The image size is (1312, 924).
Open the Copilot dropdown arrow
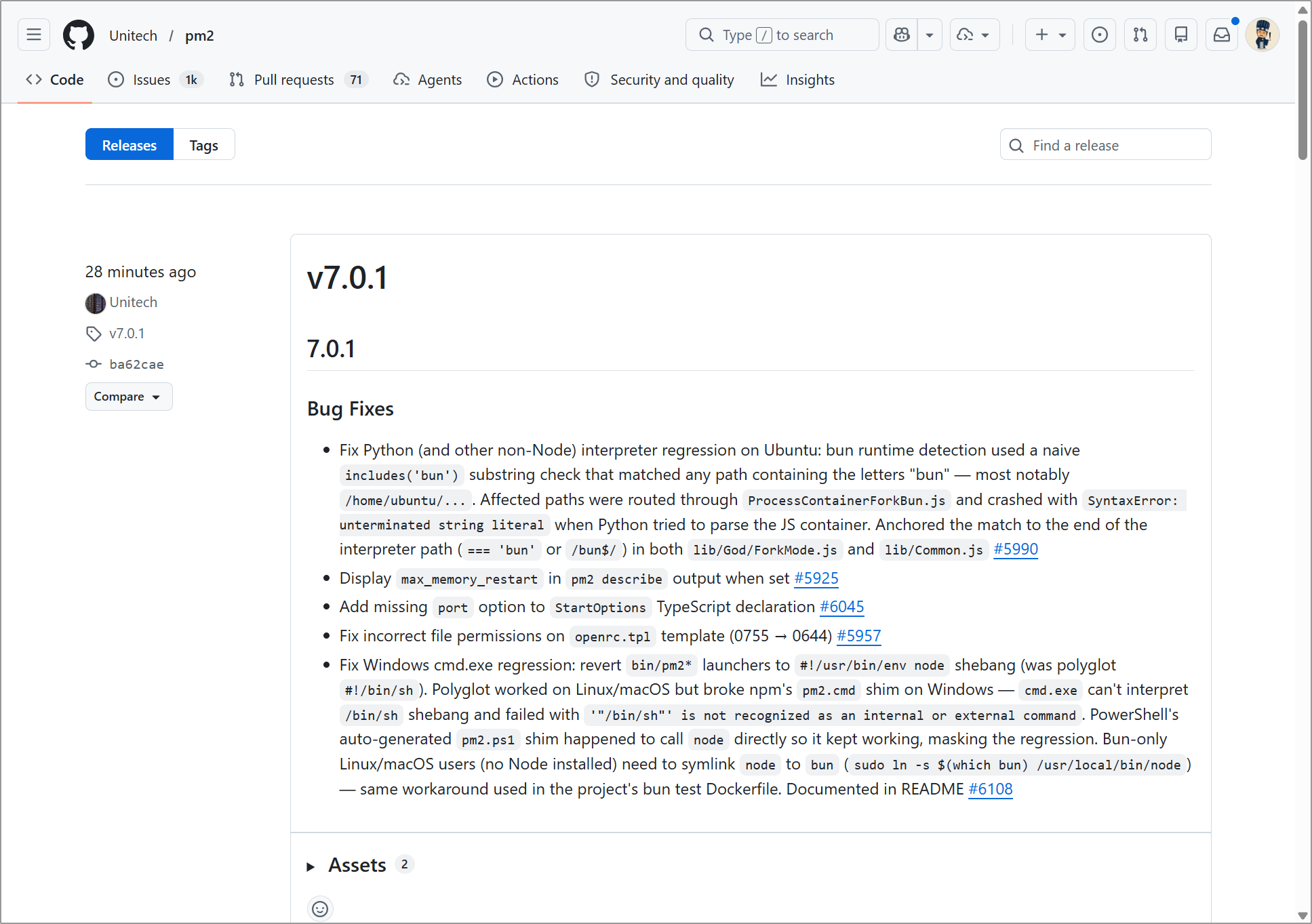pos(930,35)
